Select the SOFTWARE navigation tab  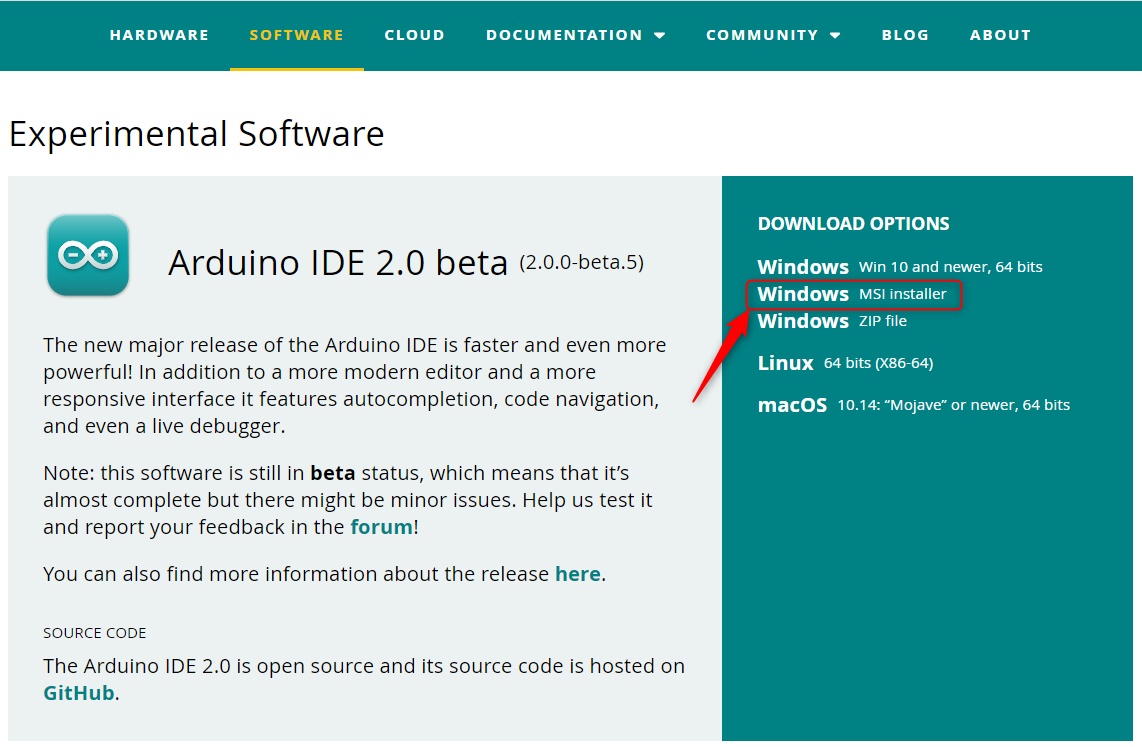click(x=296, y=35)
